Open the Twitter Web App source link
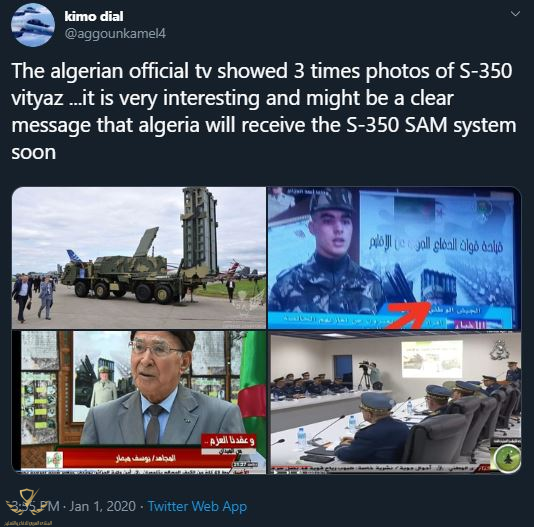Viewport: 534px width, 527px height. [198, 506]
